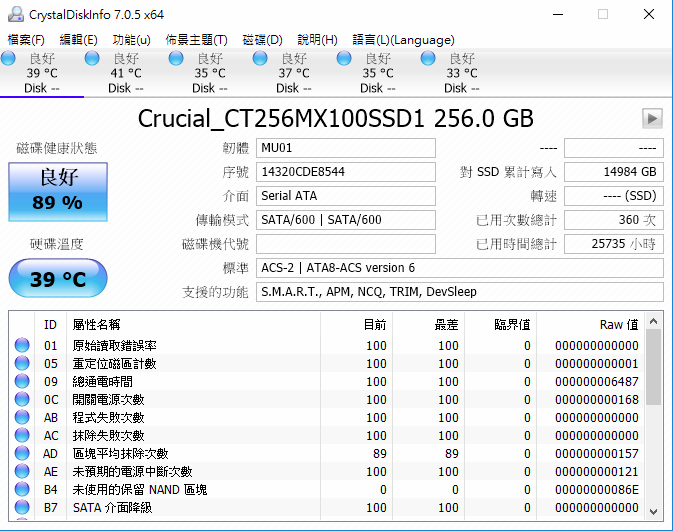Image resolution: width=673 pixels, height=531 pixels.
Task: Click status orb for attribute 01
Action: coord(22,345)
